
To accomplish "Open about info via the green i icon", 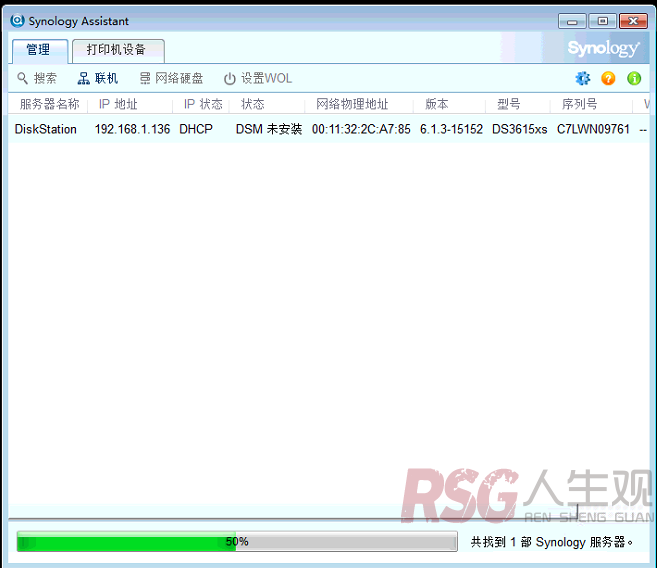I will (634, 78).
